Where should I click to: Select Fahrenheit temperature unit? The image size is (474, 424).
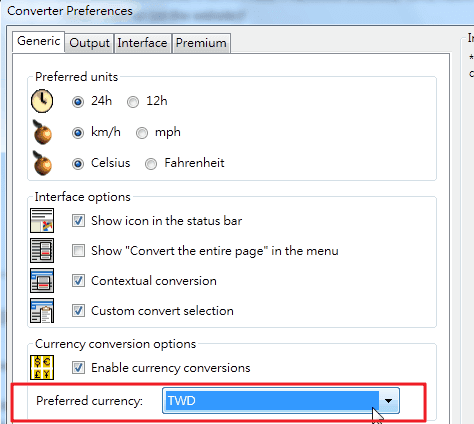click(151, 164)
